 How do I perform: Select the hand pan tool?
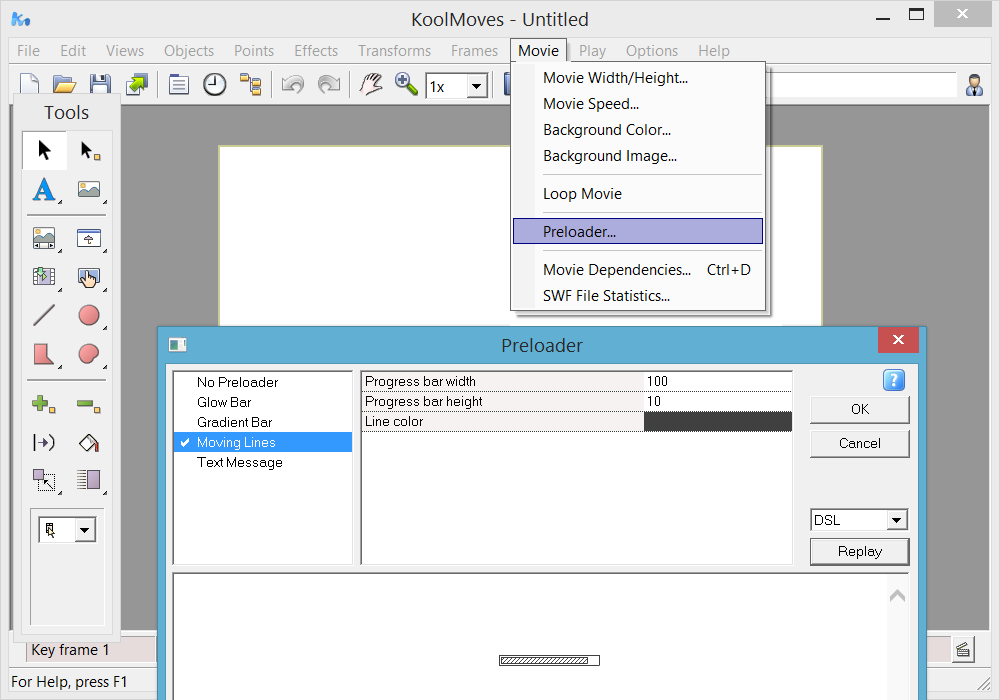[x=371, y=84]
